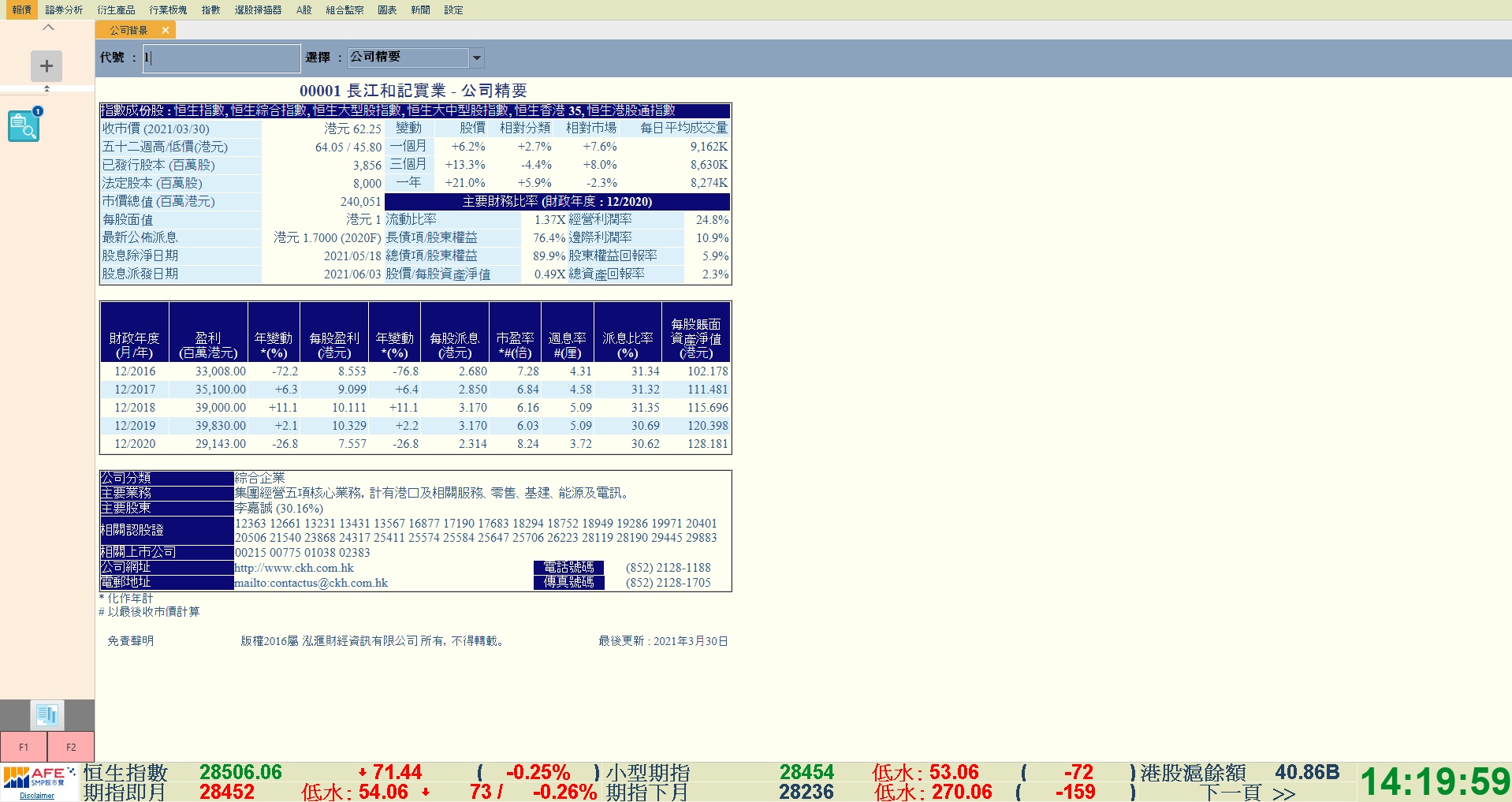Screen dimensions: 1512x802
Task: Open the 衍生產品 menu
Action: pos(116,9)
